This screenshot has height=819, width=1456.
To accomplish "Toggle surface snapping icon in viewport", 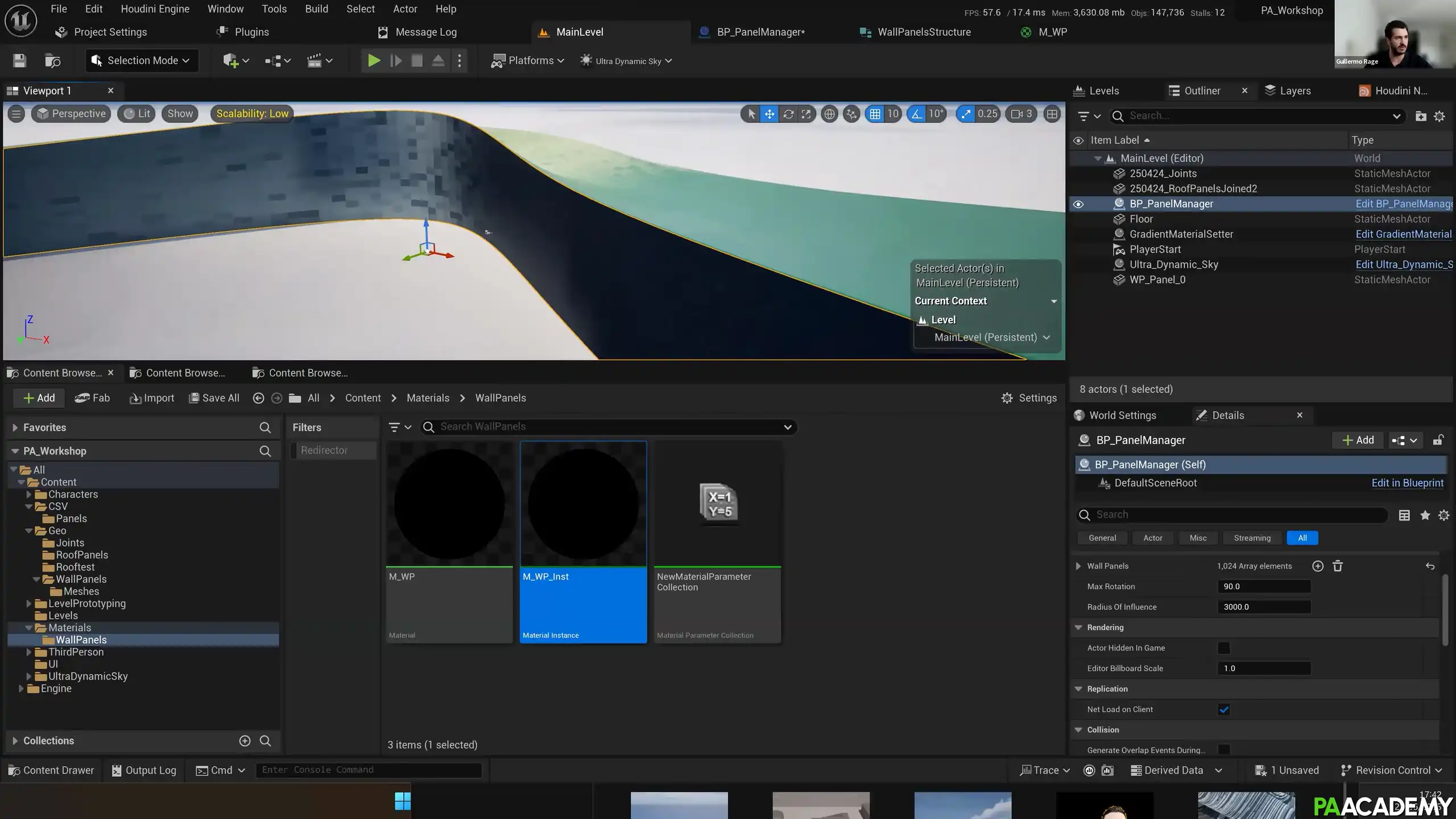I will click(851, 114).
